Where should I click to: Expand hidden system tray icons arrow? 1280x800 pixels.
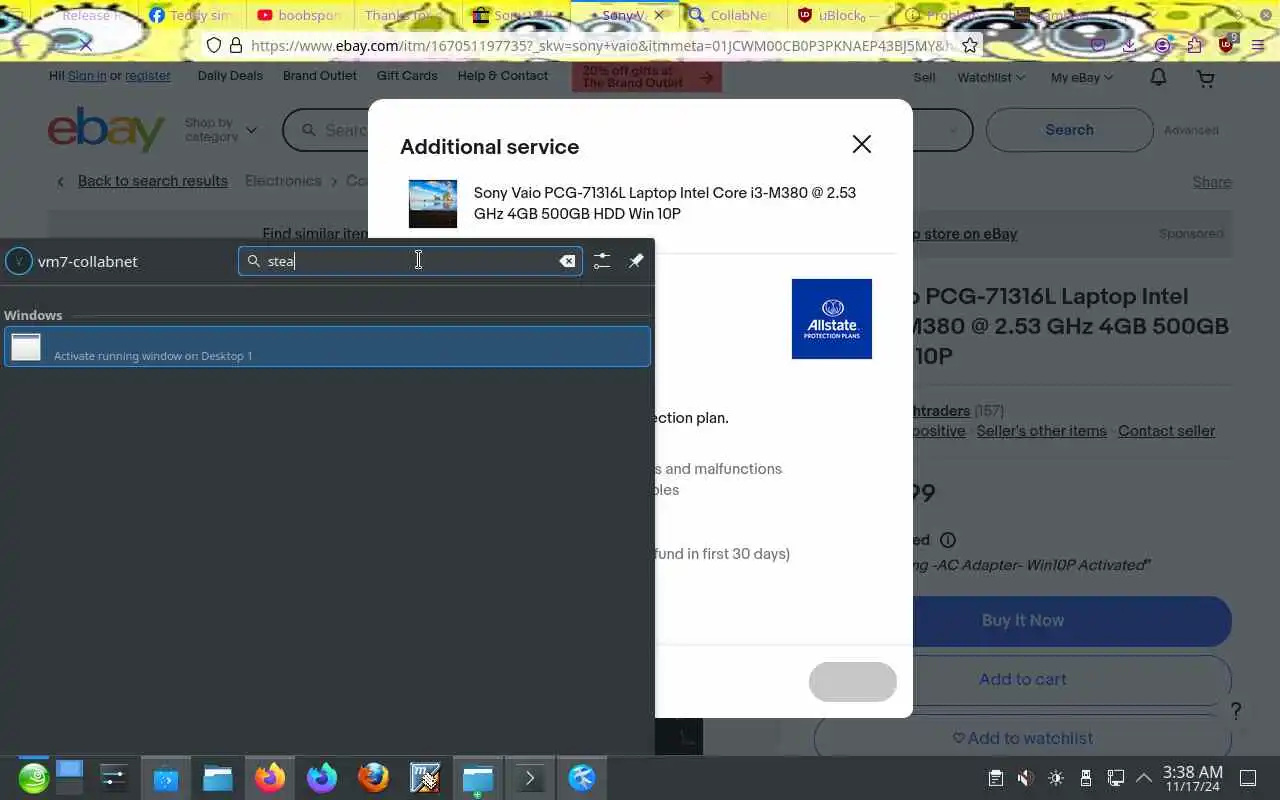(1144, 778)
